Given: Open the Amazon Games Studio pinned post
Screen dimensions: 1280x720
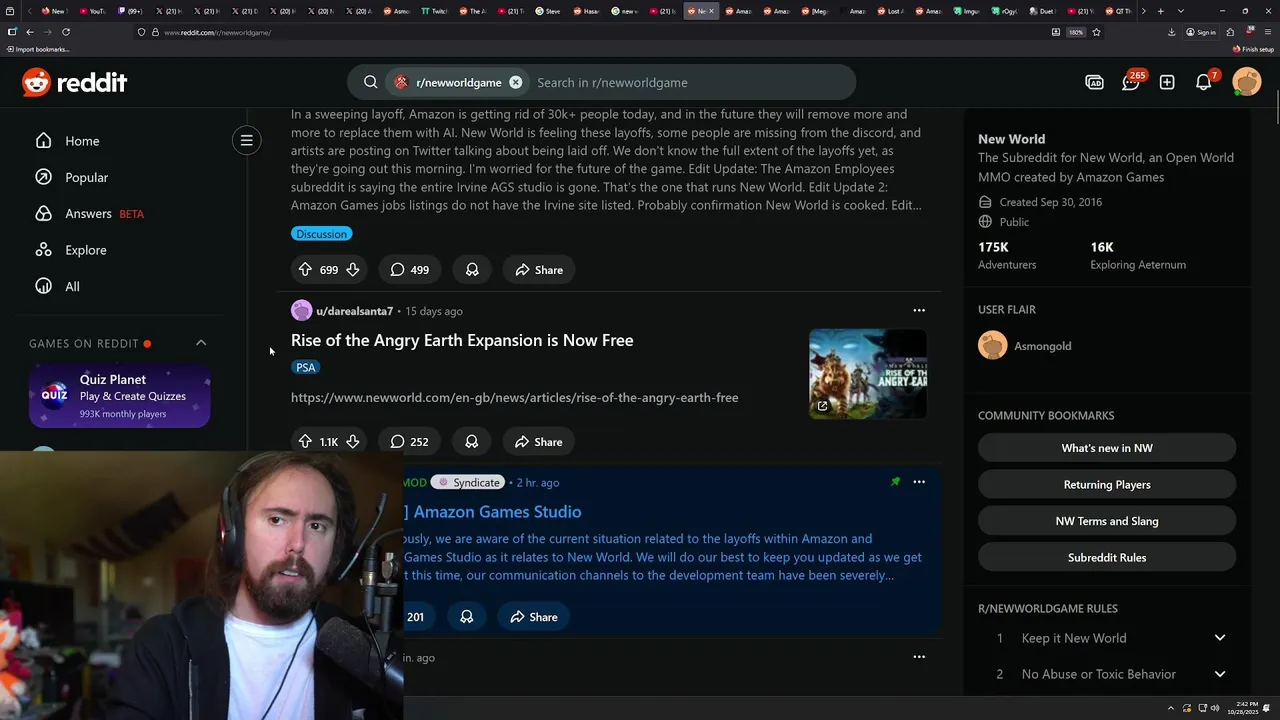Looking at the screenshot, I should (x=496, y=512).
